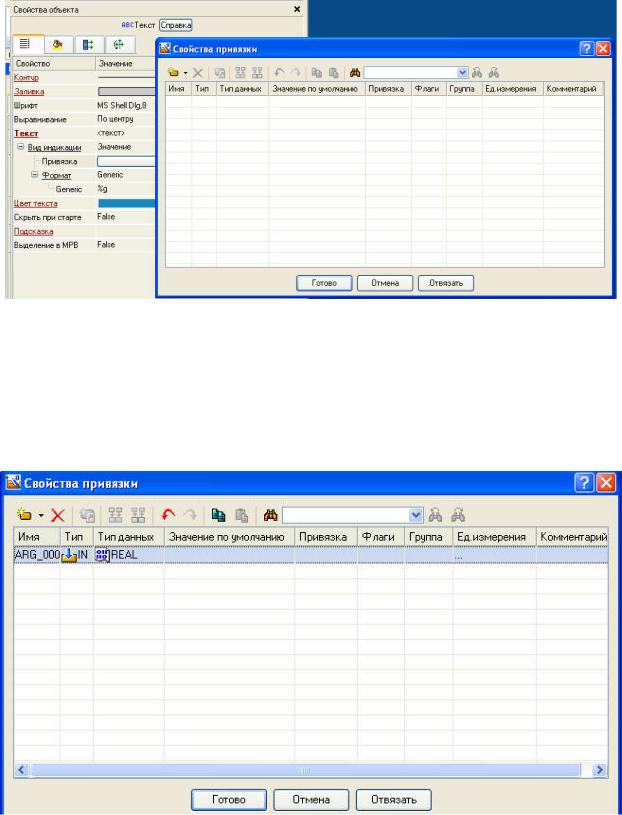Click the redo arrow in ARG_000 dialog toolbar
622x815 pixels.
190,515
